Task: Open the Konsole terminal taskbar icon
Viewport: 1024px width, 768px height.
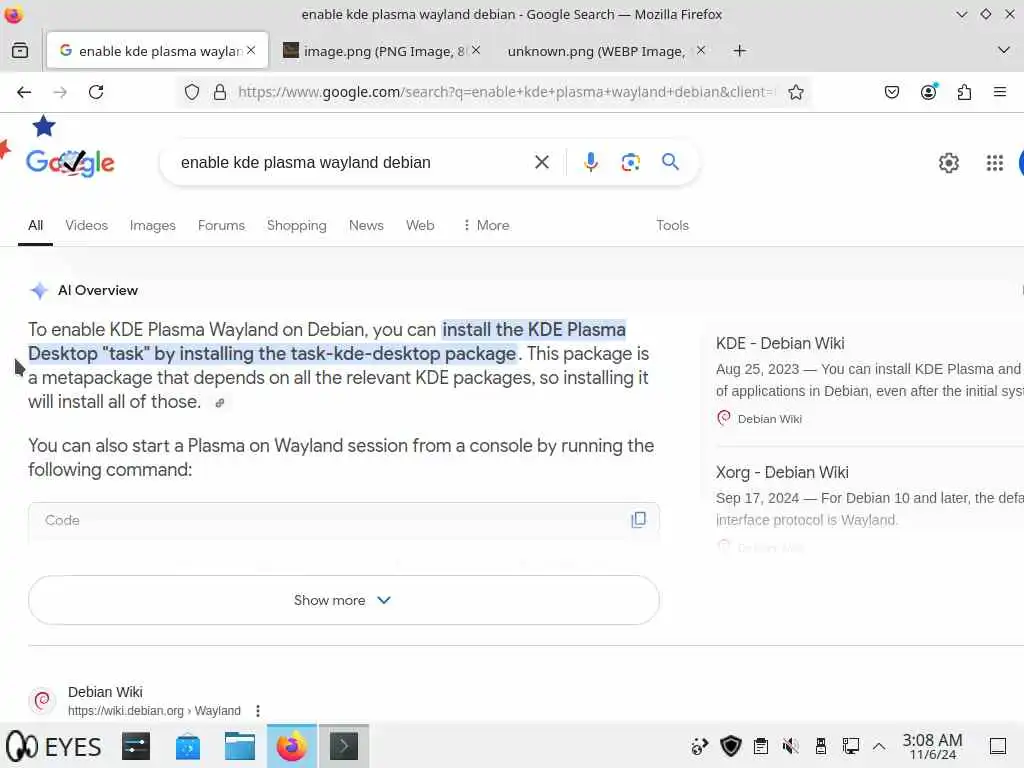Action: point(344,746)
